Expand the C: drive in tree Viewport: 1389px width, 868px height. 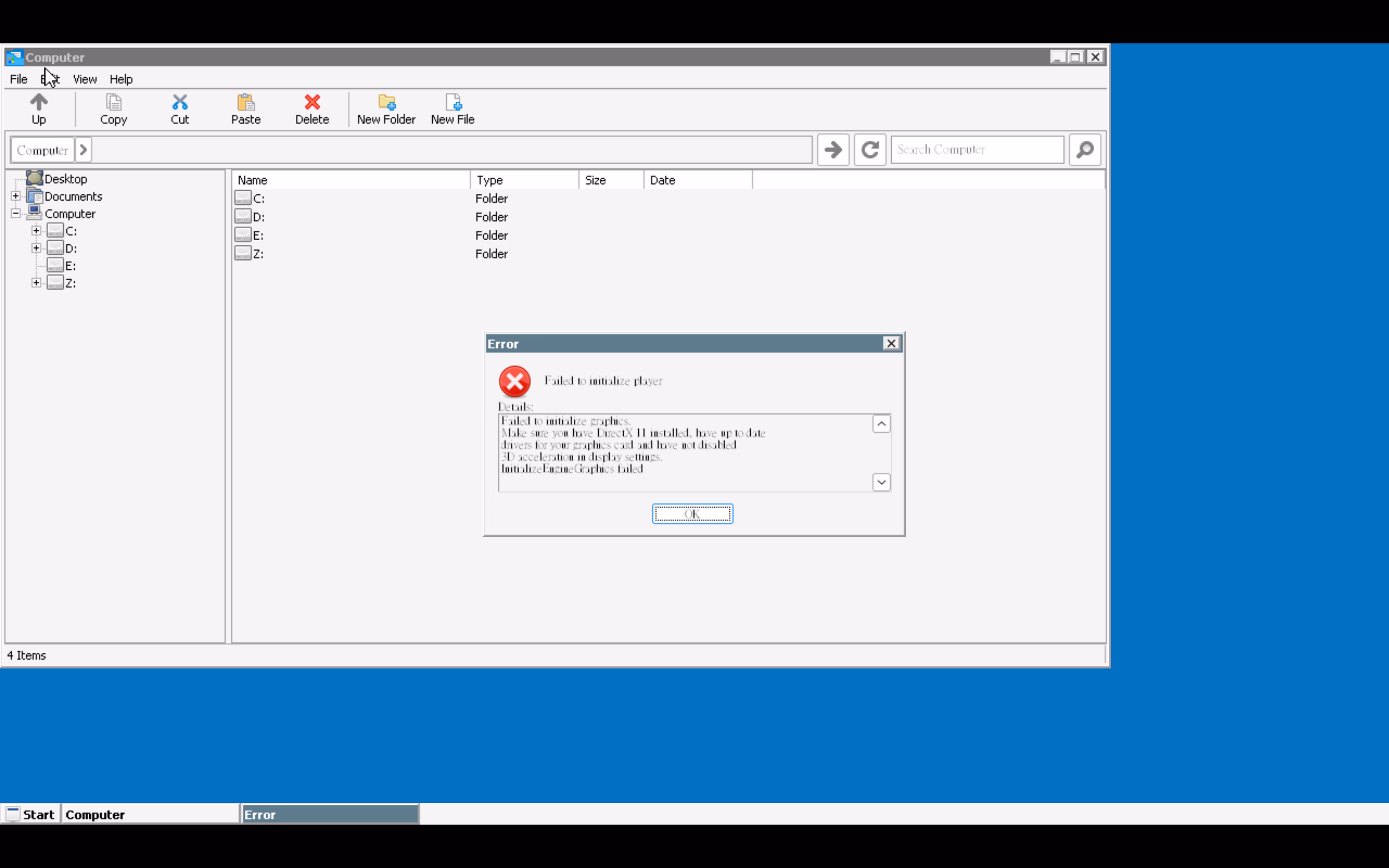click(x=36, y=231)
